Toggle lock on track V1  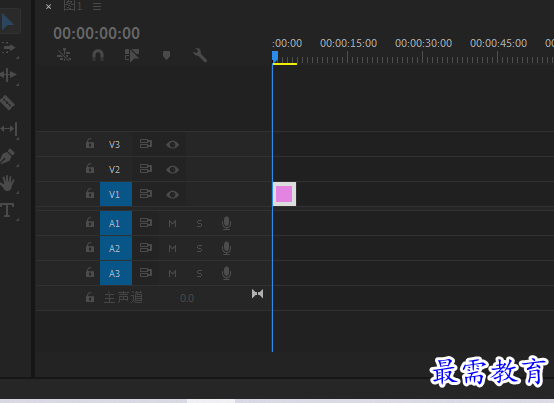pyautogui.click(x=90, y=193)
